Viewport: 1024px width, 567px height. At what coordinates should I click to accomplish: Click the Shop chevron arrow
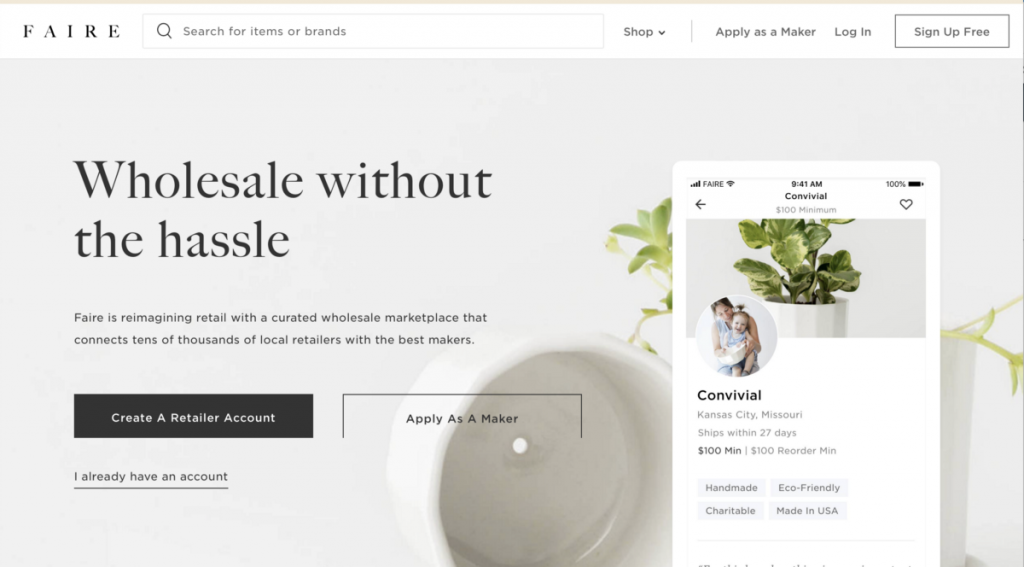tap(662, 33)
